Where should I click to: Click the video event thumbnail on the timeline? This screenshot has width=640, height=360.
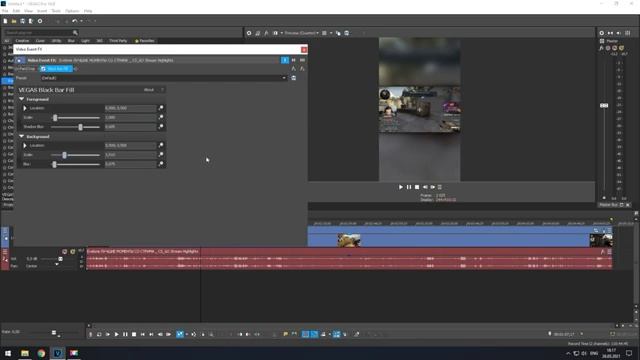click(349, 240)
